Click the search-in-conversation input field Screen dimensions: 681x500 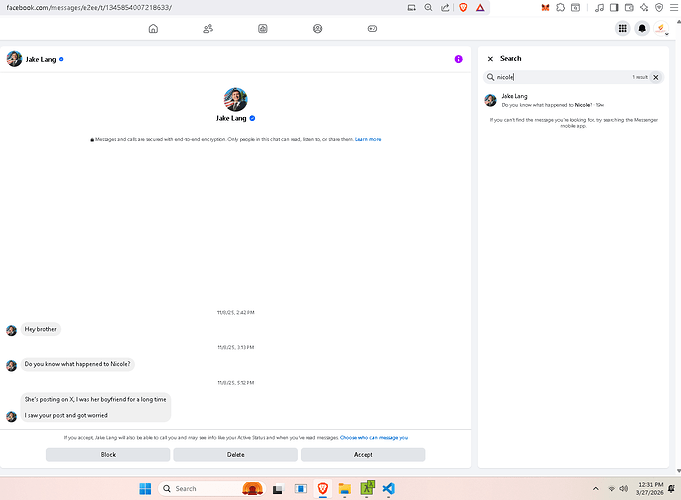(x=560, y=77)
